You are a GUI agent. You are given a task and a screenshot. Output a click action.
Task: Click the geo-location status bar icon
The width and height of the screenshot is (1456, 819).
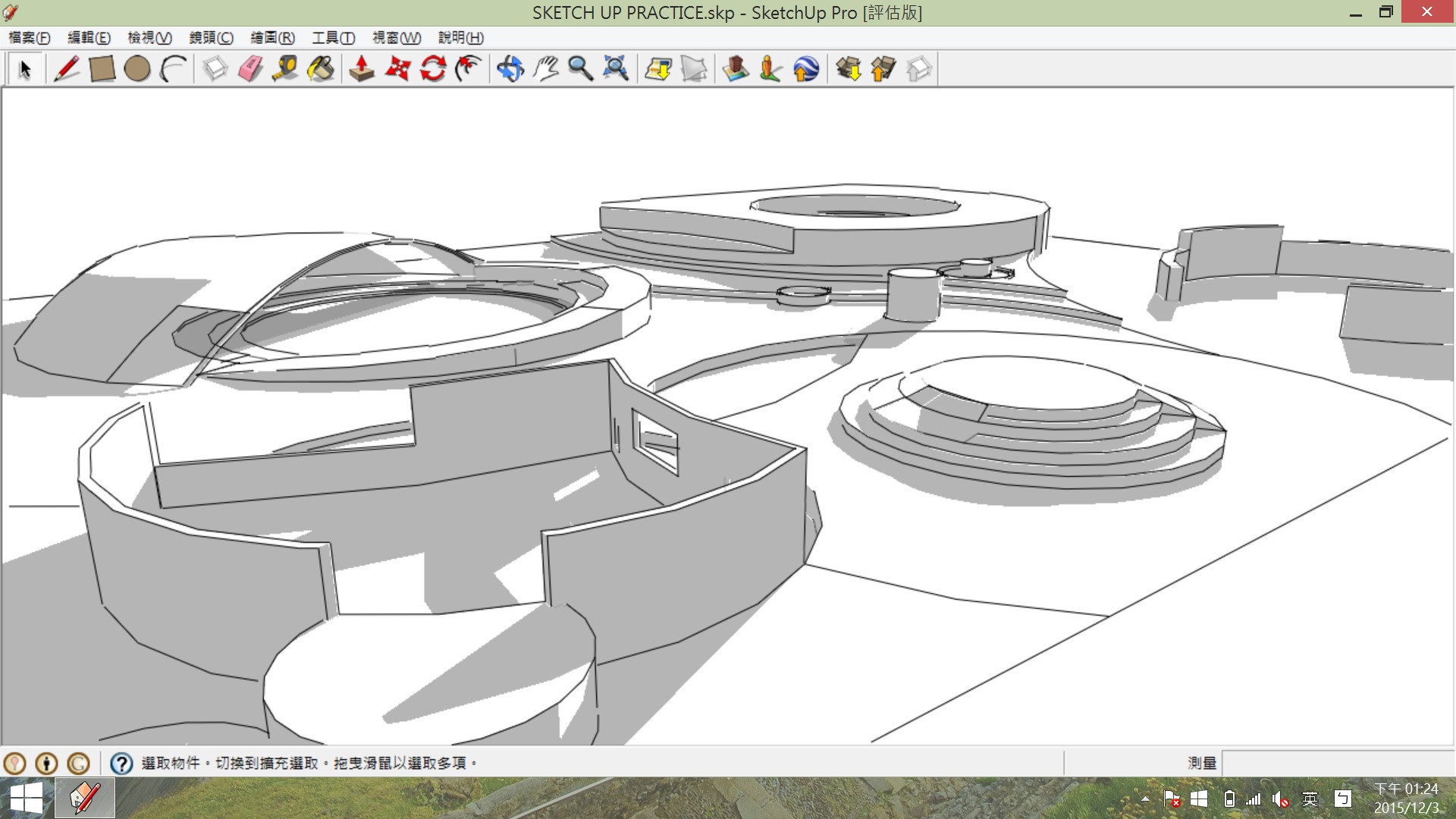[x=15, y=763]
